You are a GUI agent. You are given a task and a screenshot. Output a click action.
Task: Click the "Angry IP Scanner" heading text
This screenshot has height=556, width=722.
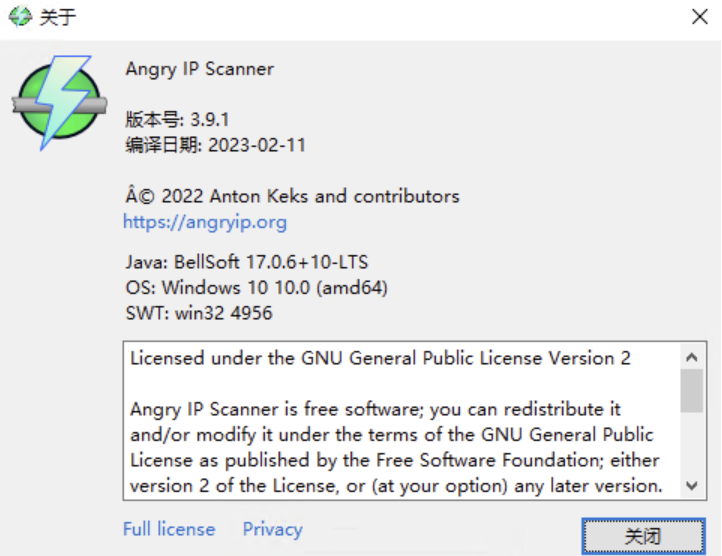point(200,69)
